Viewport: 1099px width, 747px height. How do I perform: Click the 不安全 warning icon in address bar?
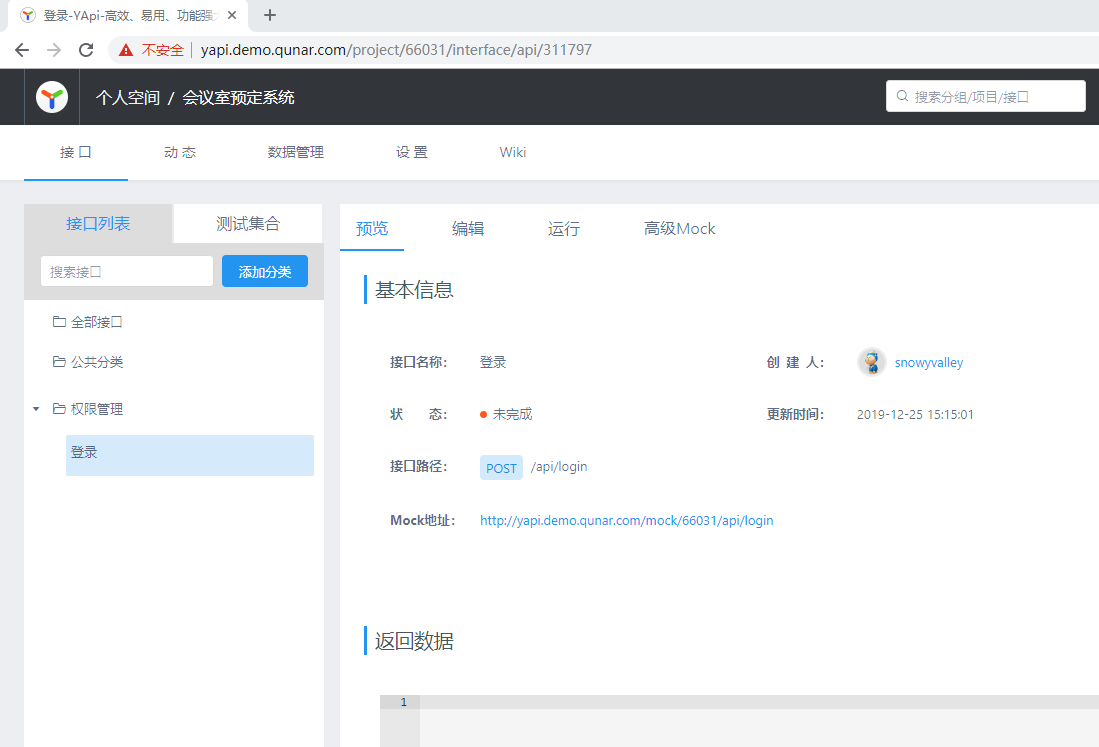point(124,48)
